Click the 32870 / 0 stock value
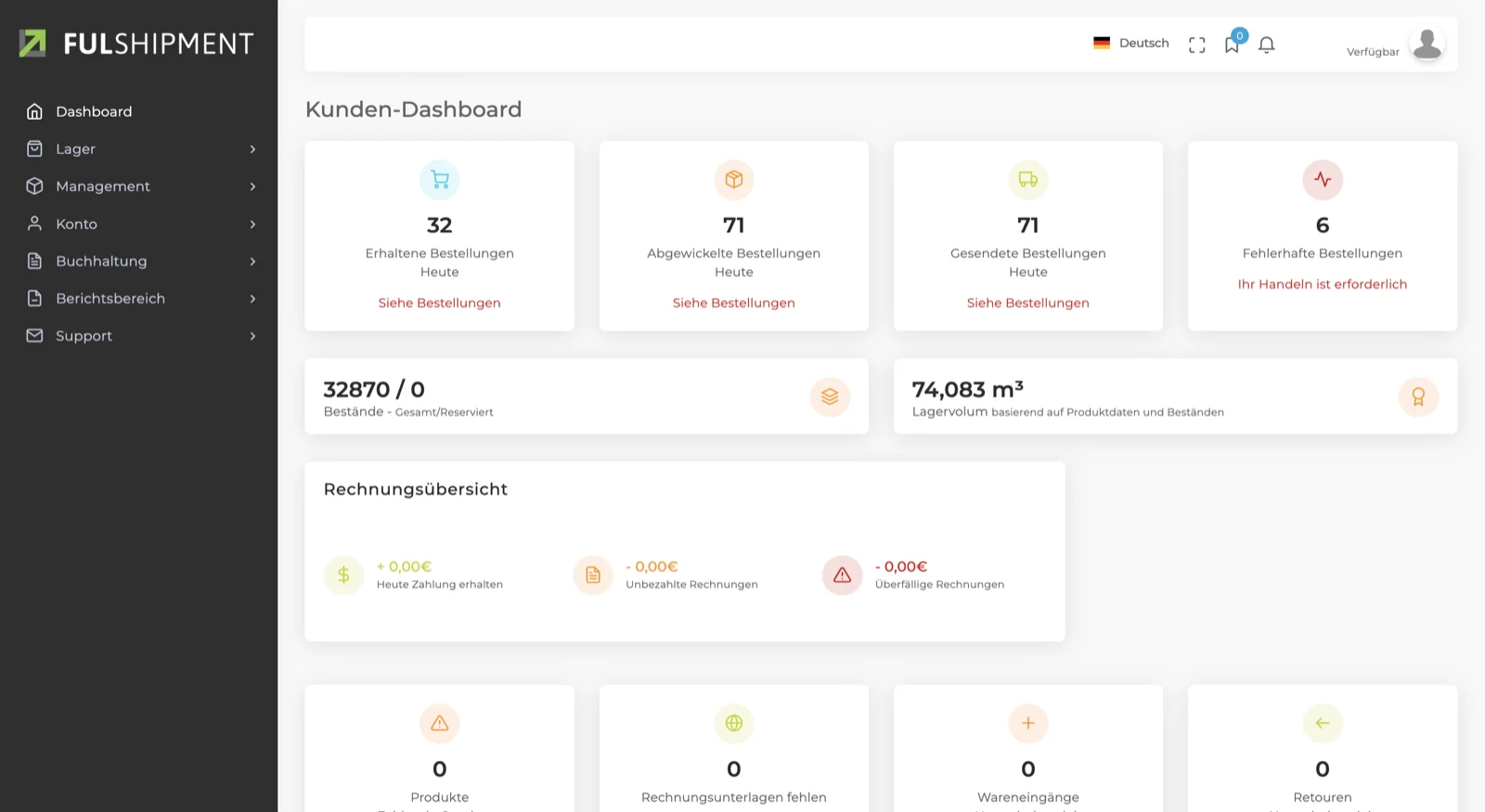Screen dimensions: 1485x812 (374, 390)
